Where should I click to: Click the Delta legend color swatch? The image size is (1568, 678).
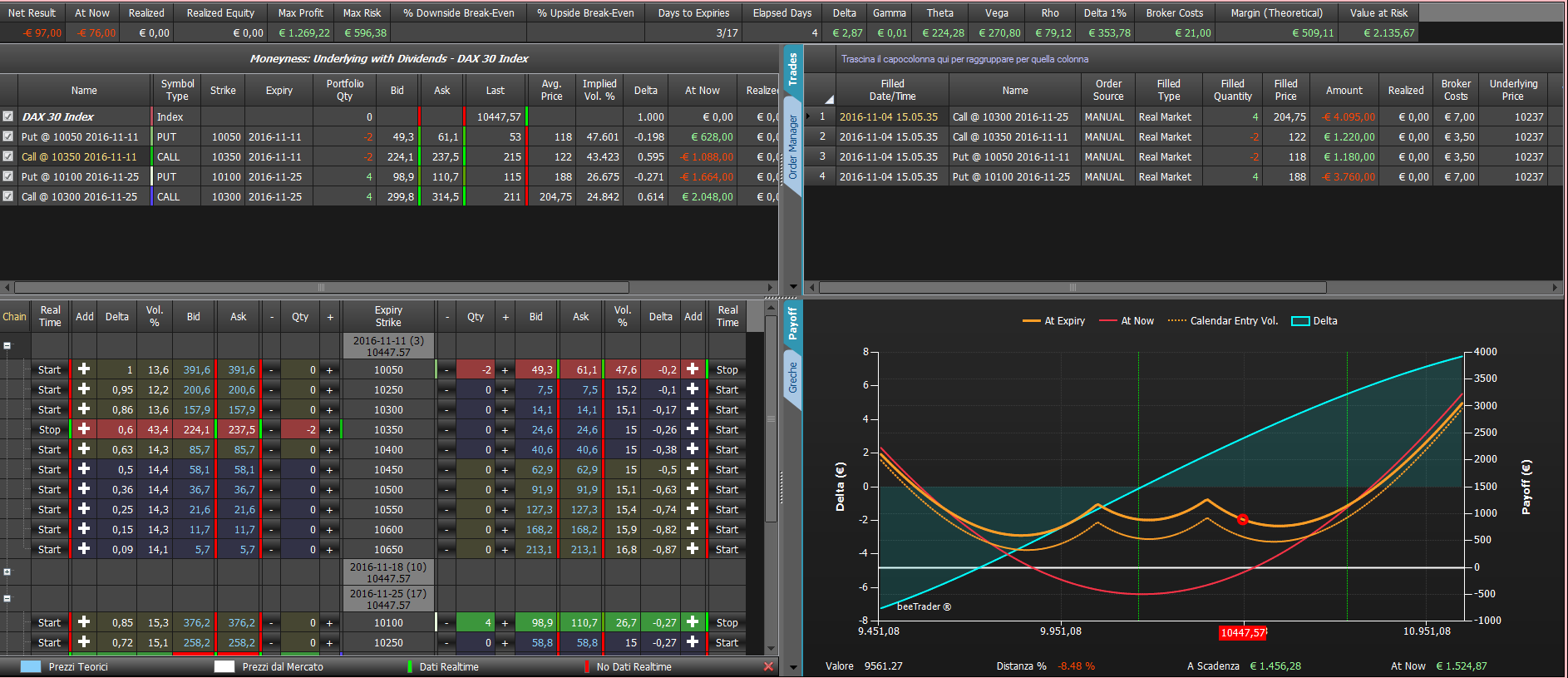[x=1300, y=321]
